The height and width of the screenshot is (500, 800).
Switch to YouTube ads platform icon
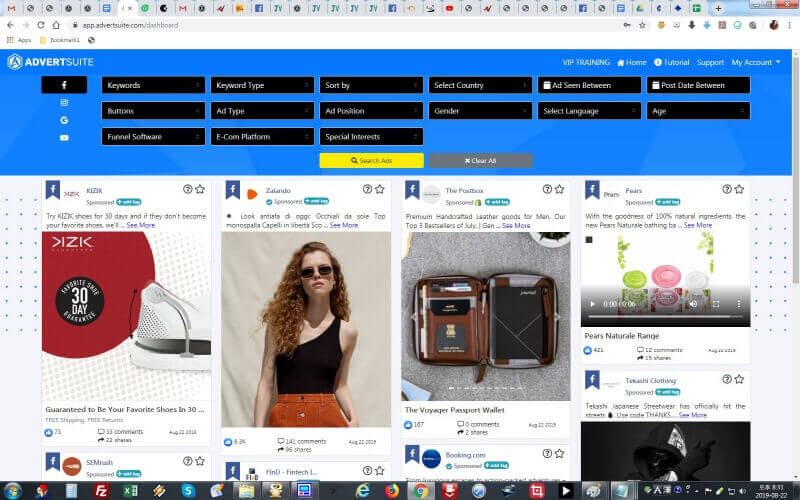click(64, 138)
